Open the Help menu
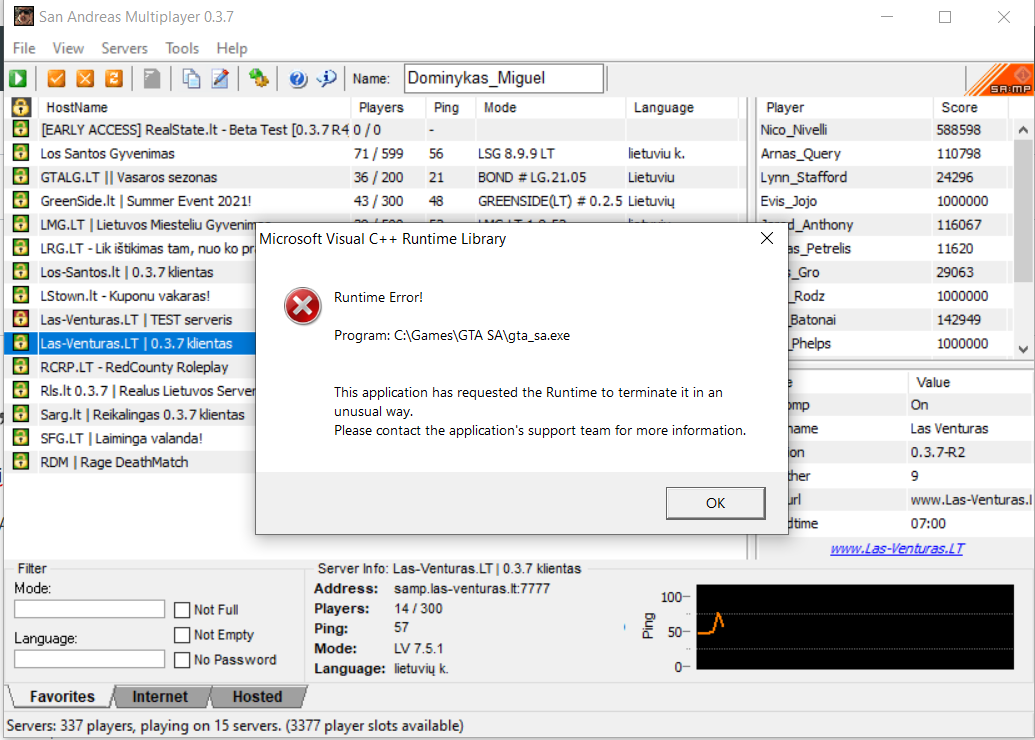 point(232,48)
